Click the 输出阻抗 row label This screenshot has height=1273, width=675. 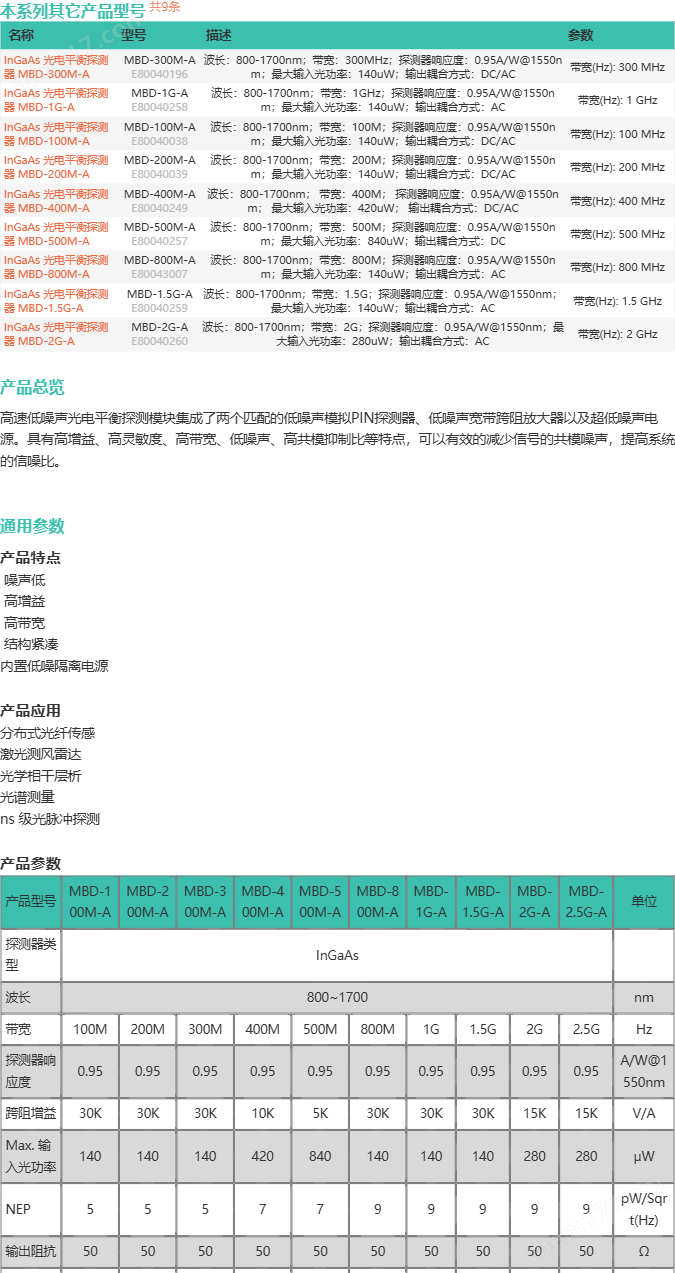(x=31, y=1252)
